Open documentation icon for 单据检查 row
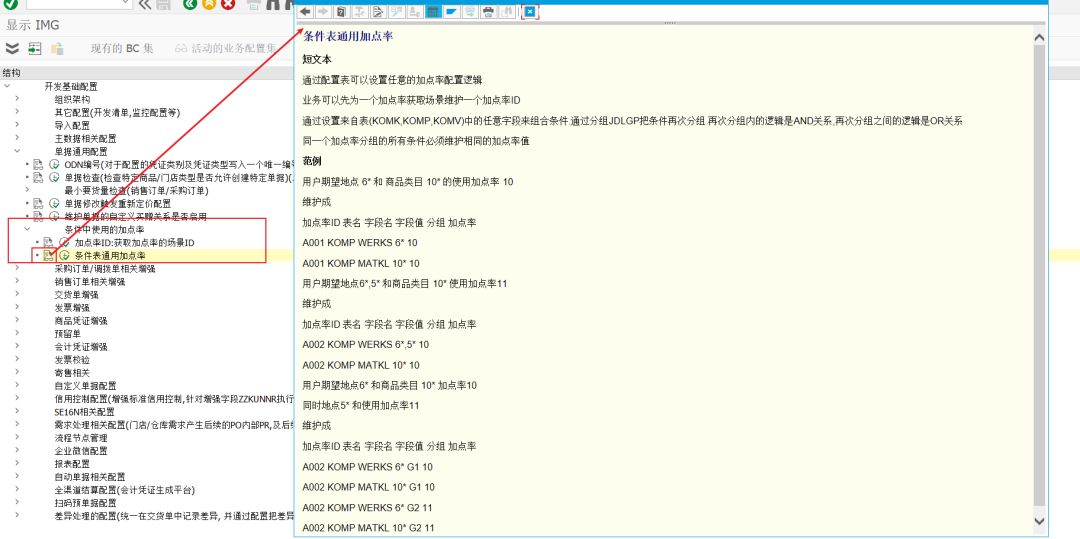Image resolution: width=1080 pixels, height=539 pixels. coord(39,178)
